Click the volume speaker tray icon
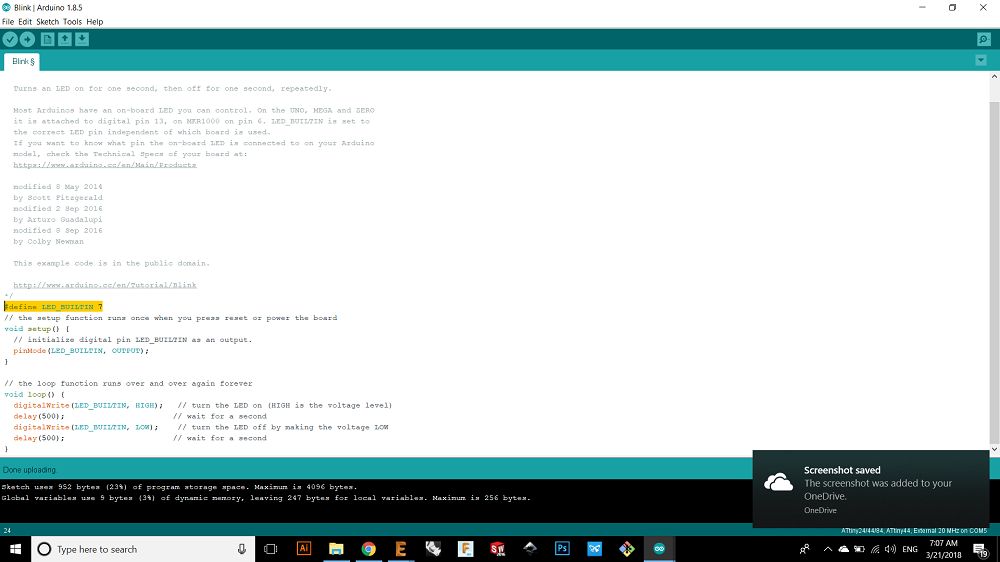The width and height of the screenshot is (1000, 562). [890, 549]
